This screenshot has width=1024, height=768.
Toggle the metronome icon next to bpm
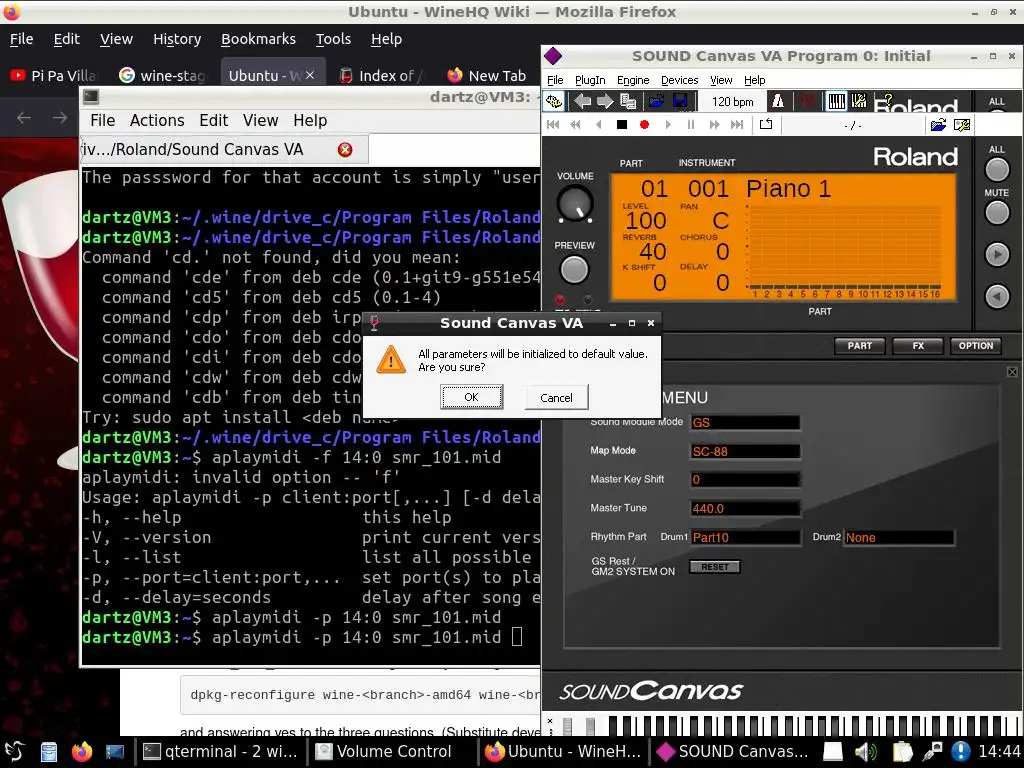coord(778,101)
